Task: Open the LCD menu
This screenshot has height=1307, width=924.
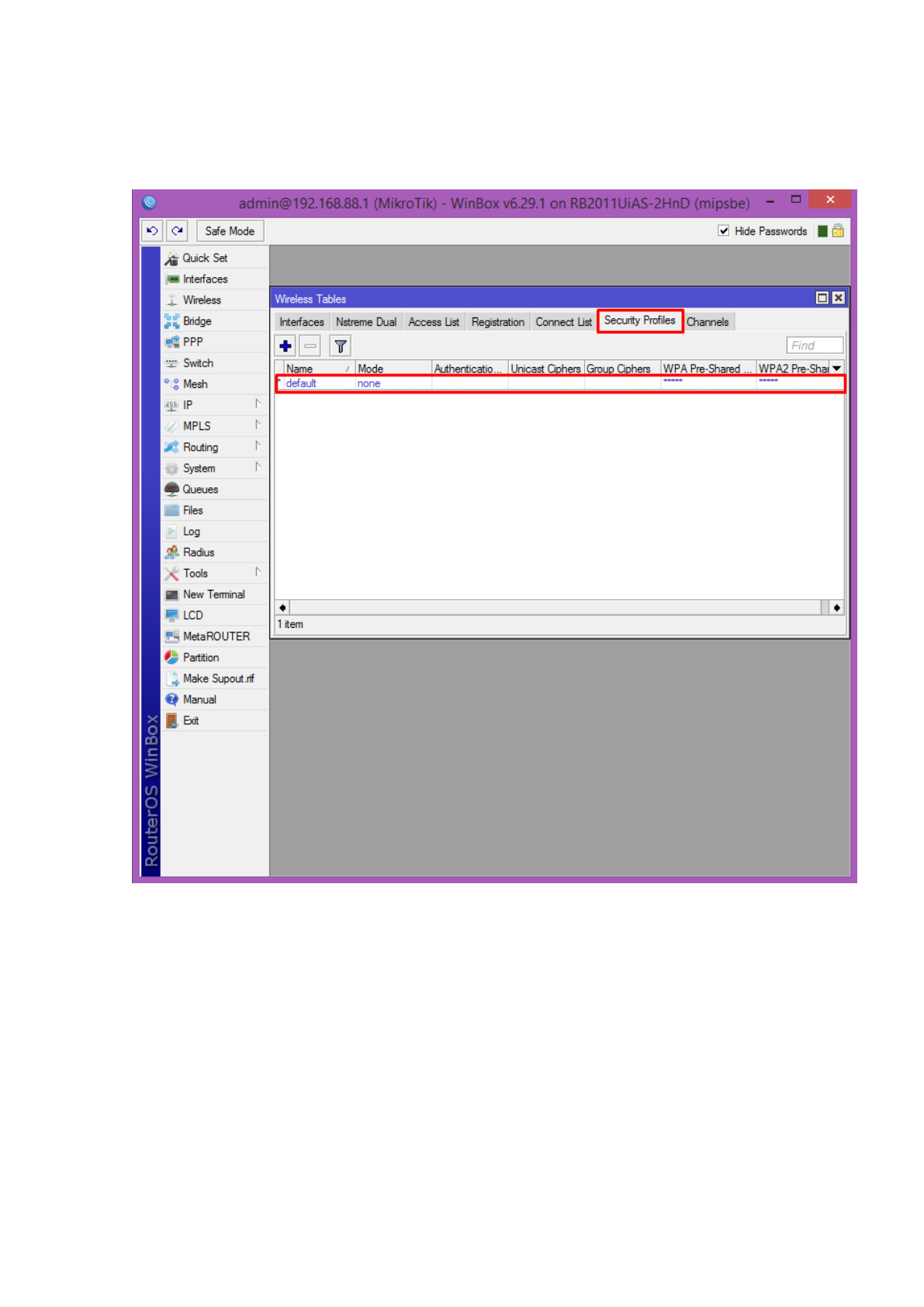Action: point(214,615)
